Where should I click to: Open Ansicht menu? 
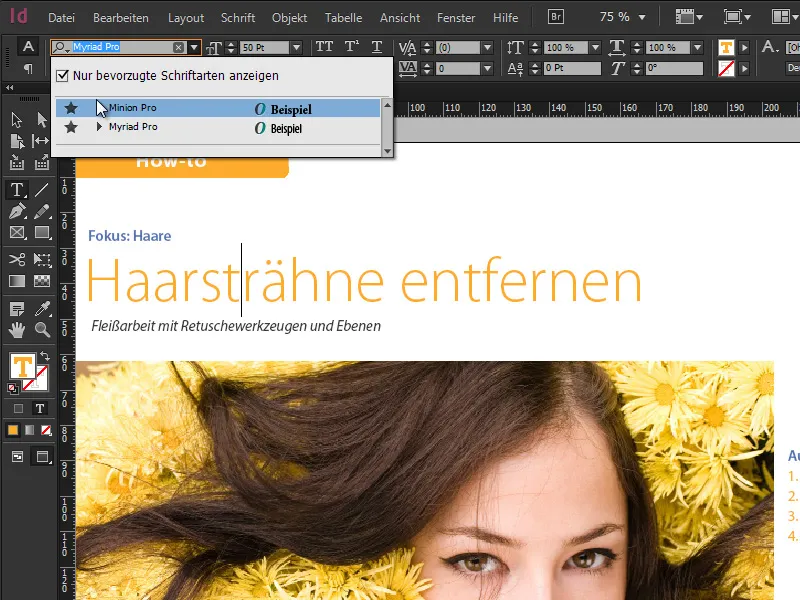pos(399,18)
